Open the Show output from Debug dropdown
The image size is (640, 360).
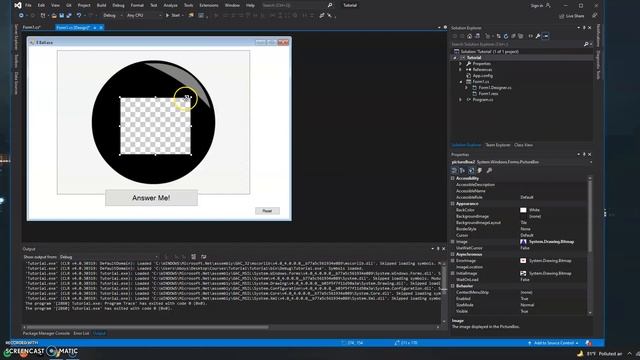coord(109,257)
